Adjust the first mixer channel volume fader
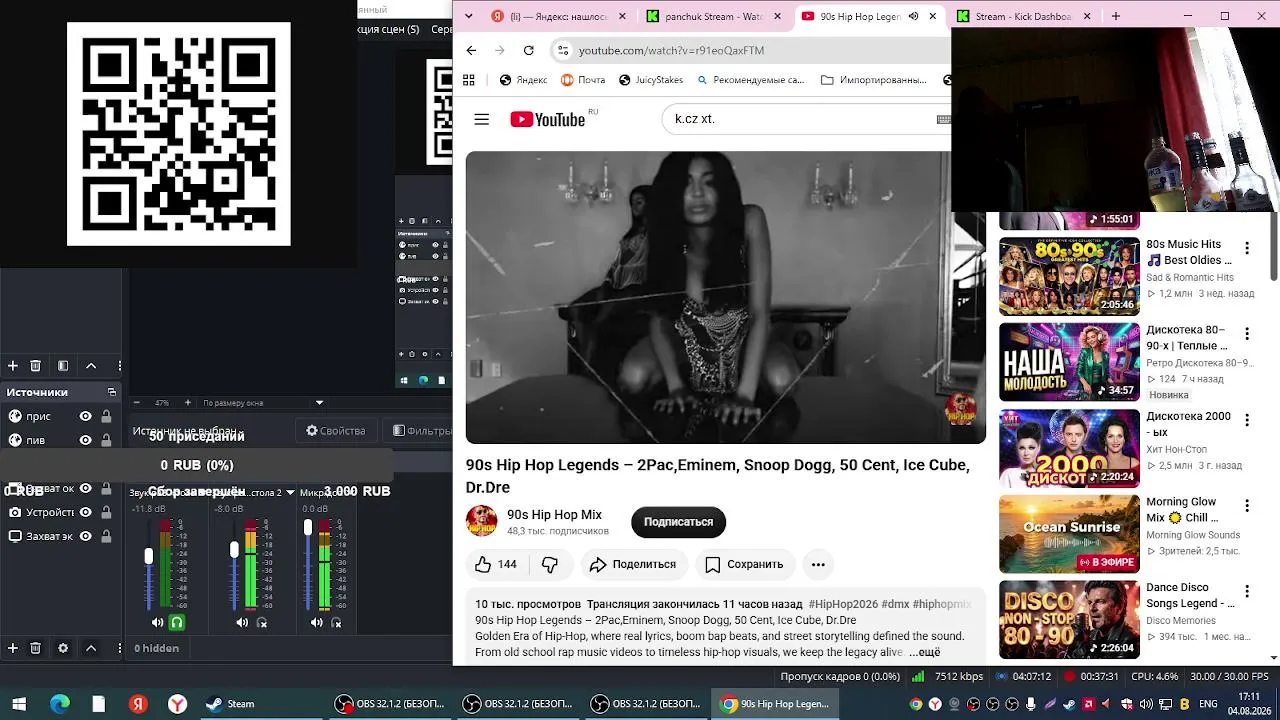The height and width of the screenshot is (720, 1280). coord(149,556)
